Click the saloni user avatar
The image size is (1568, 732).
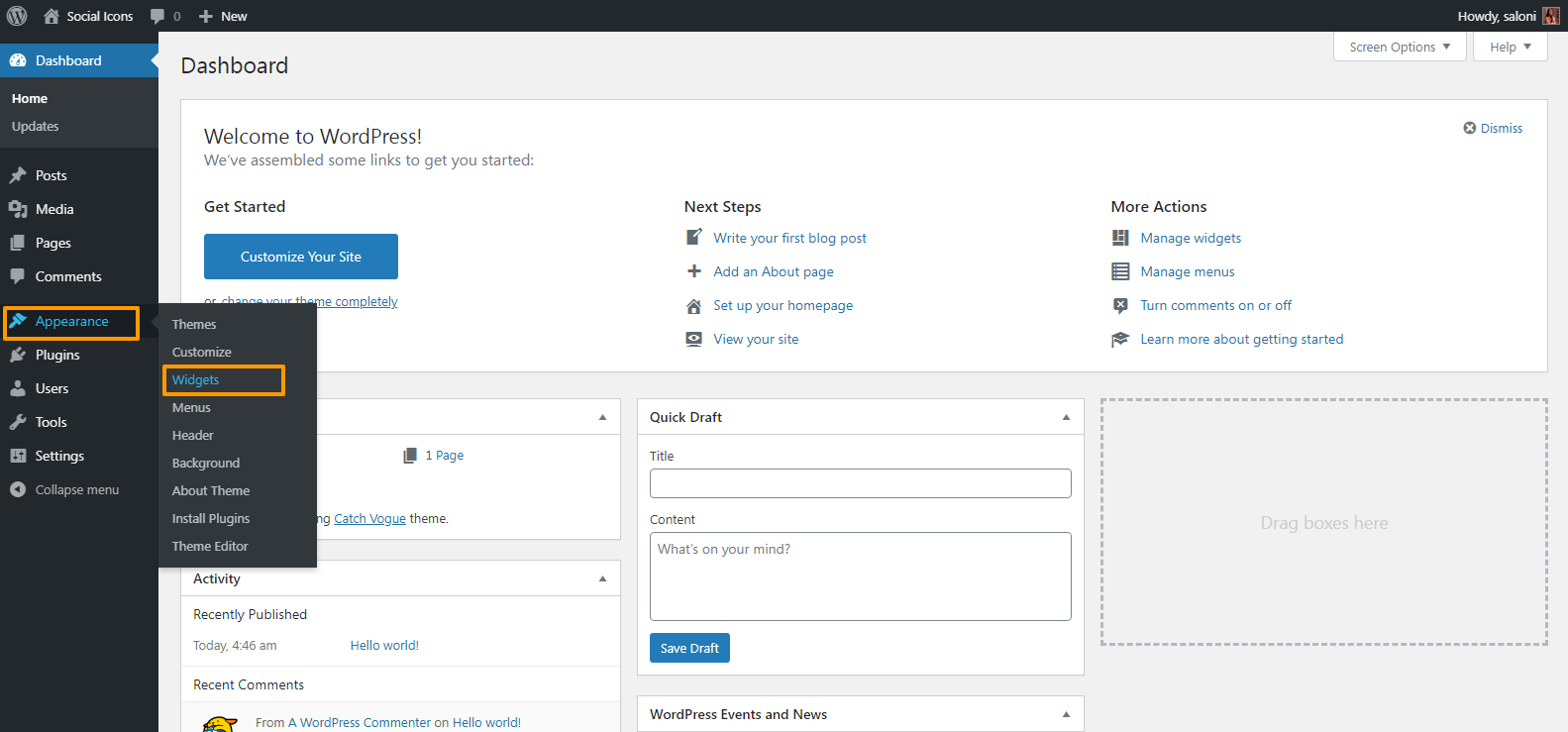pos(1550,16)
